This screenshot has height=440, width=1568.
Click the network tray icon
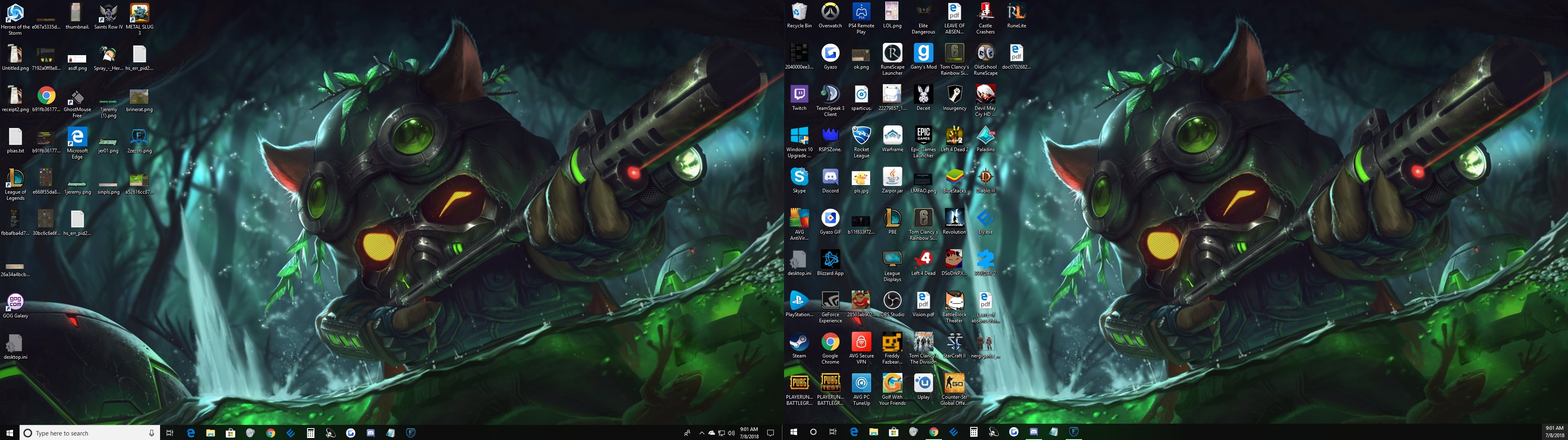[721, 433]
